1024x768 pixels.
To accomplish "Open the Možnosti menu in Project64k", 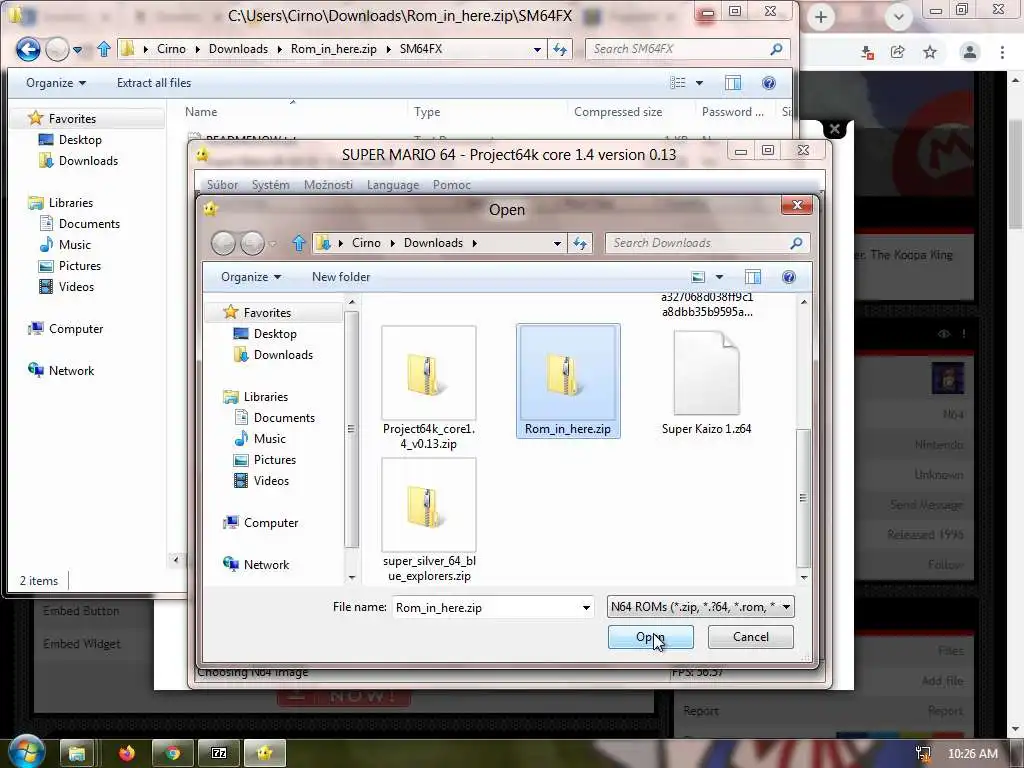I will [x=328, y=185].
